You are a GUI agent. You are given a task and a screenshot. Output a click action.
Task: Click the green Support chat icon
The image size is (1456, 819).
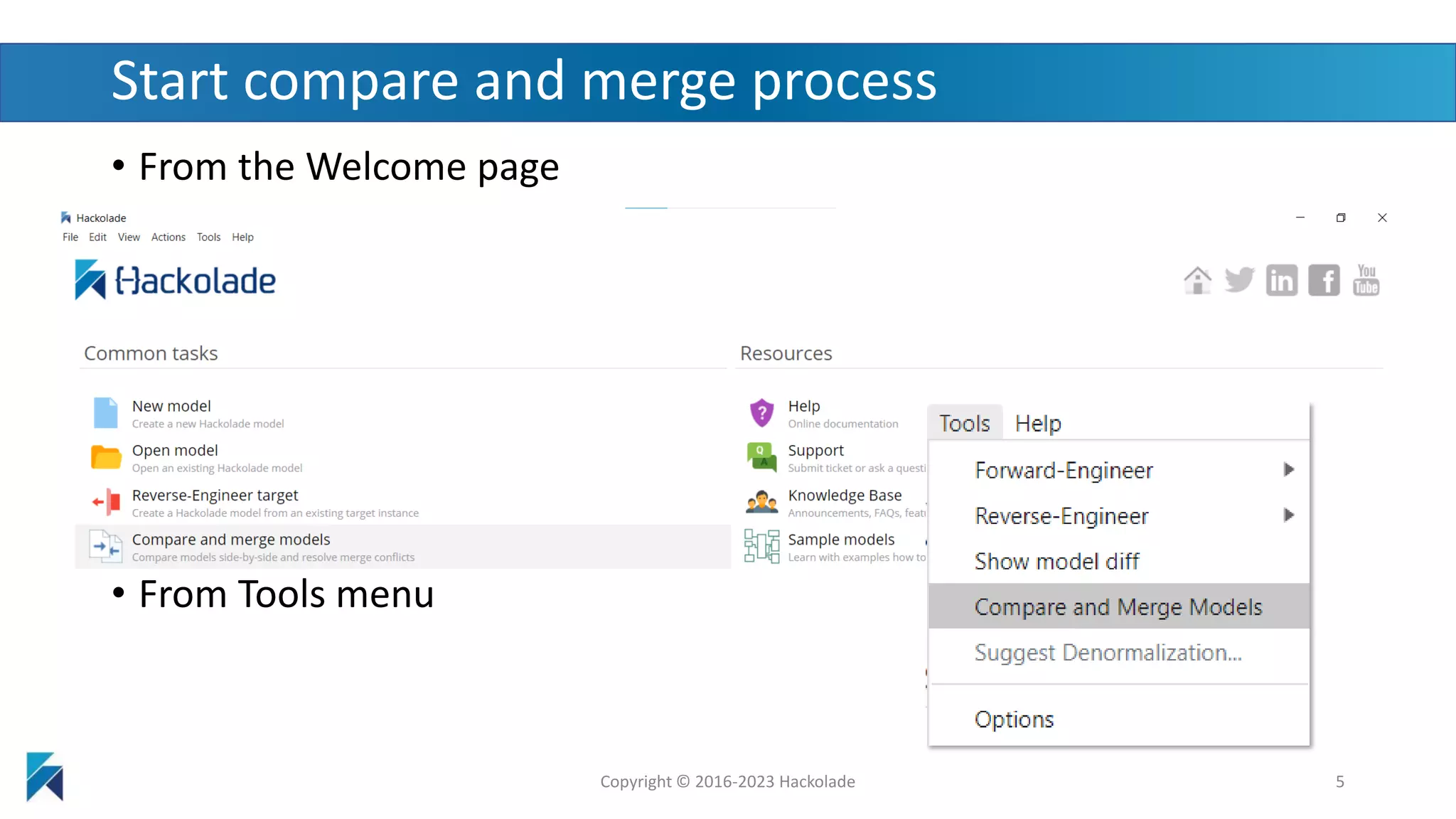coord(761,457)
